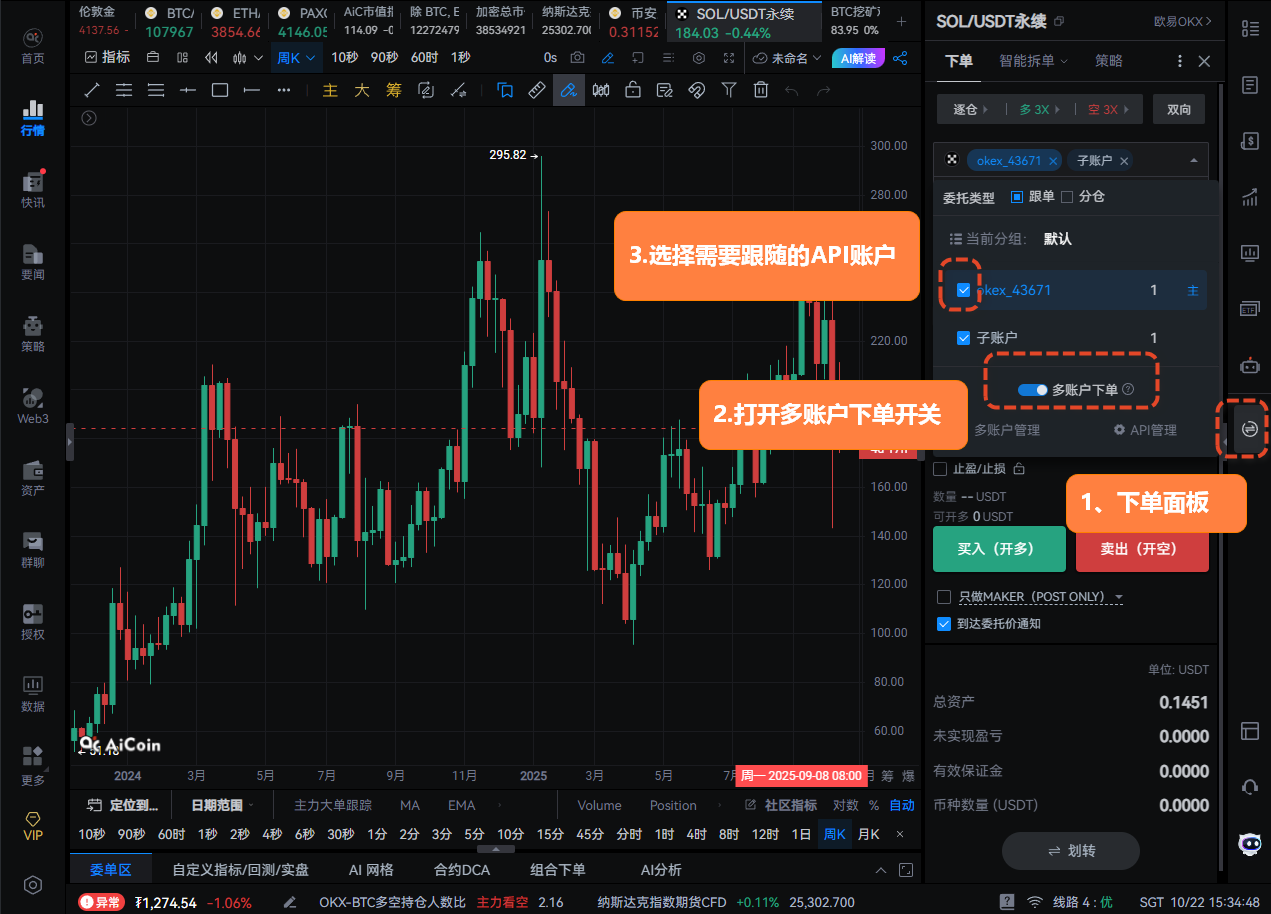This screenshot has height=914, width=1271.
Task: Remove the okex_43671 account tag
Action: (1051, 160)
